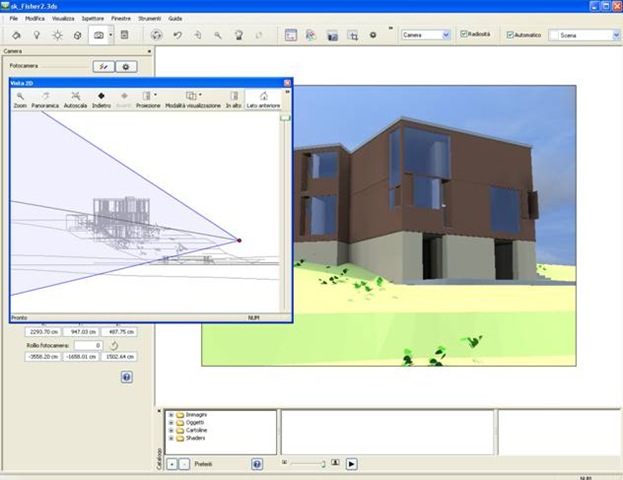The width and height of the screenshot is (623, 480).
Task: Open the Camera dropdown in toolbar
Action: tap(445, 35)
